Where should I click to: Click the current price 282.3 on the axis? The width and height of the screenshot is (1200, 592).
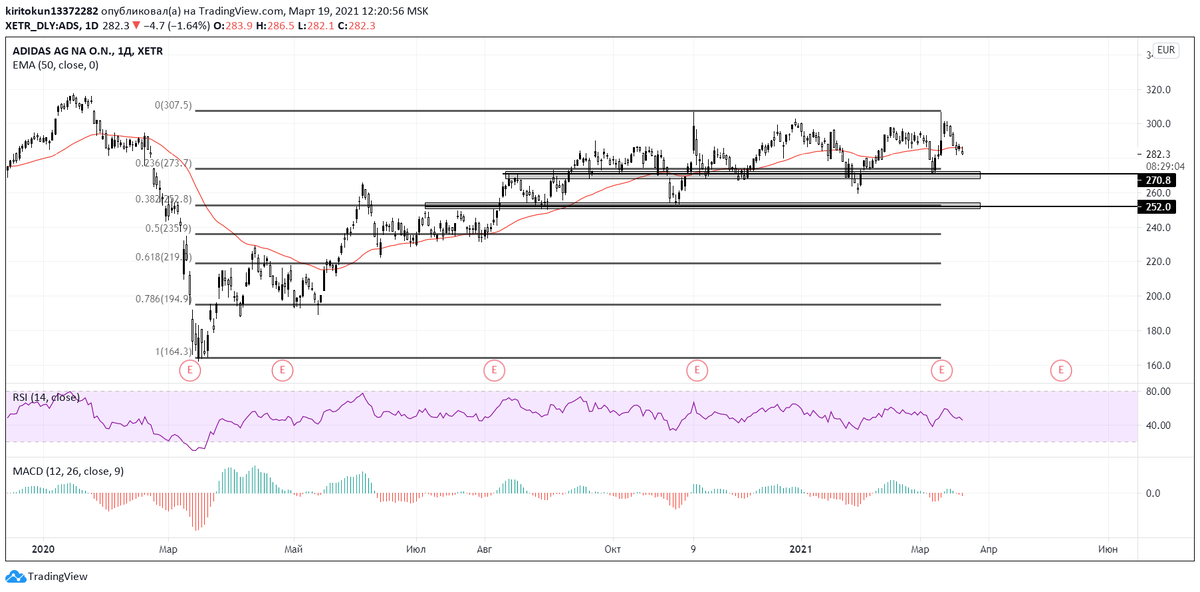pyautogui.click(x=1159, y=154)
